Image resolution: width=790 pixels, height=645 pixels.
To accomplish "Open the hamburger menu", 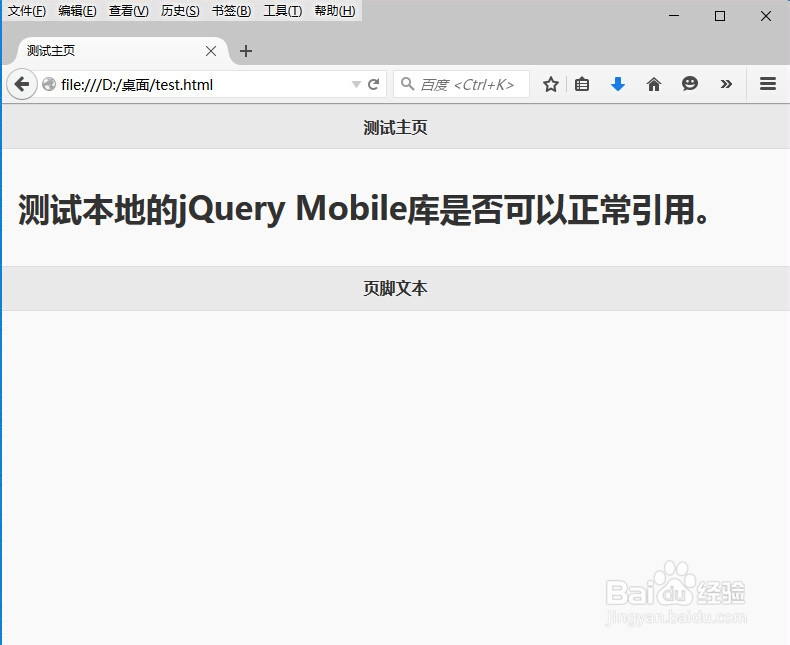I will [x=768, y=84].
